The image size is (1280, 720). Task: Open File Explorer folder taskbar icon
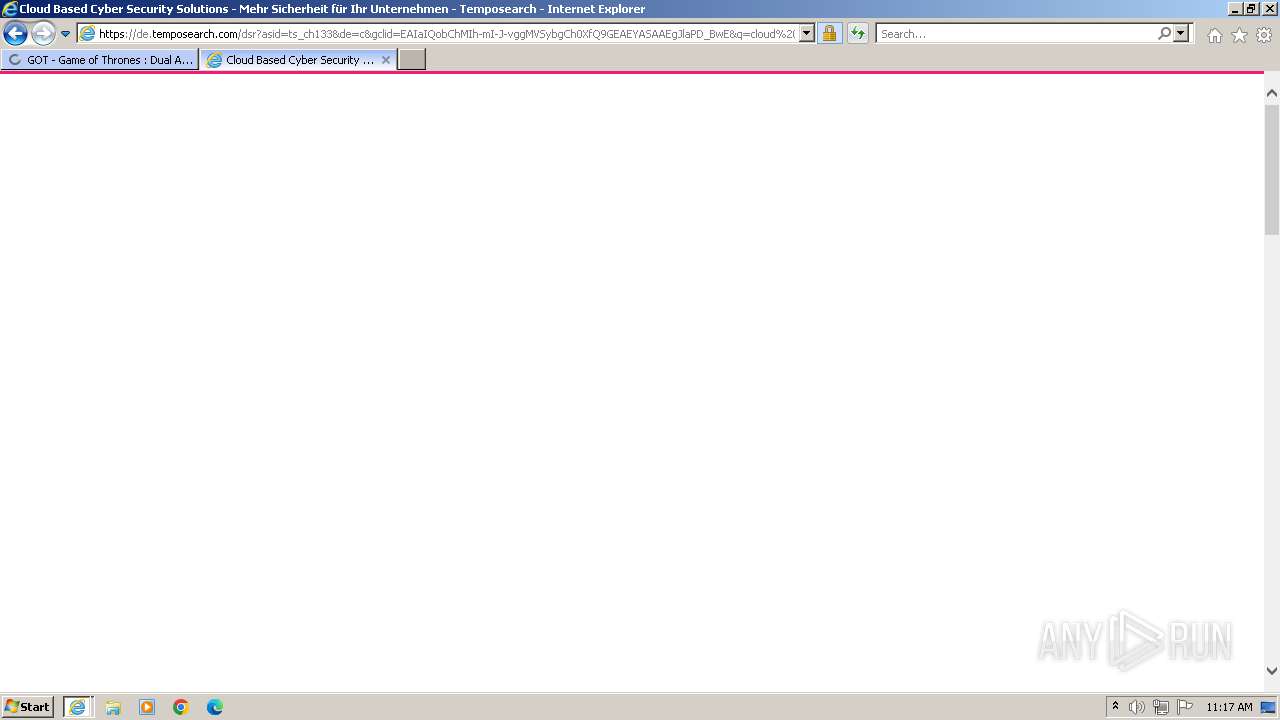coord(113,707)
